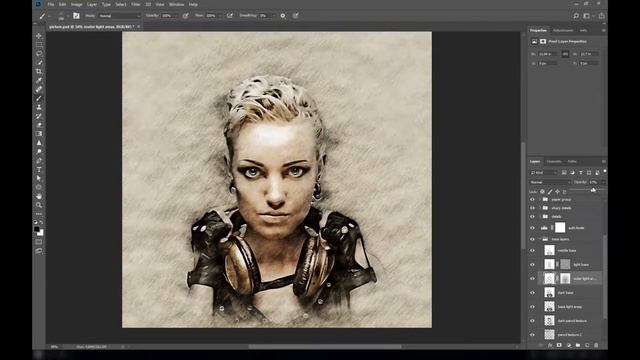
Task: Open the Window menu
Action: point(176,4)
